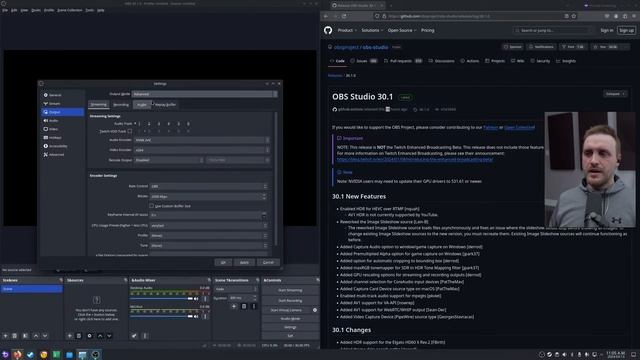This screenshot has width=640, height=360.
Task: Switch to Recording tab in Output settings
Action: click(x=121, y=104)
